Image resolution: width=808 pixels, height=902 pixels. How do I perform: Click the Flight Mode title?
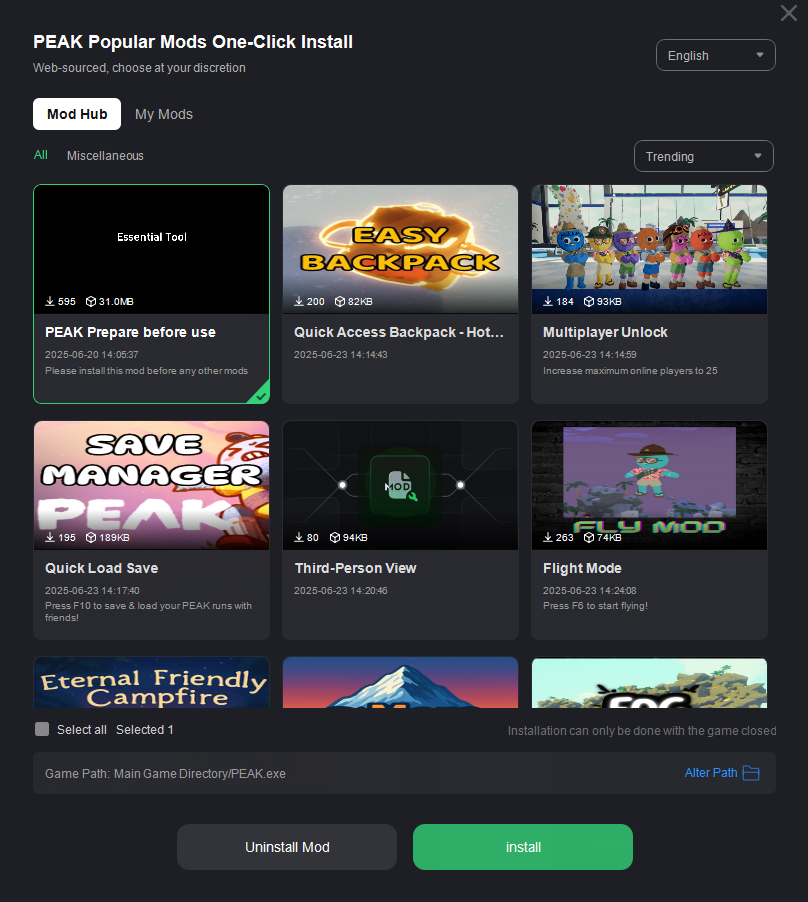pyautogui.click(x=582, y=568)
